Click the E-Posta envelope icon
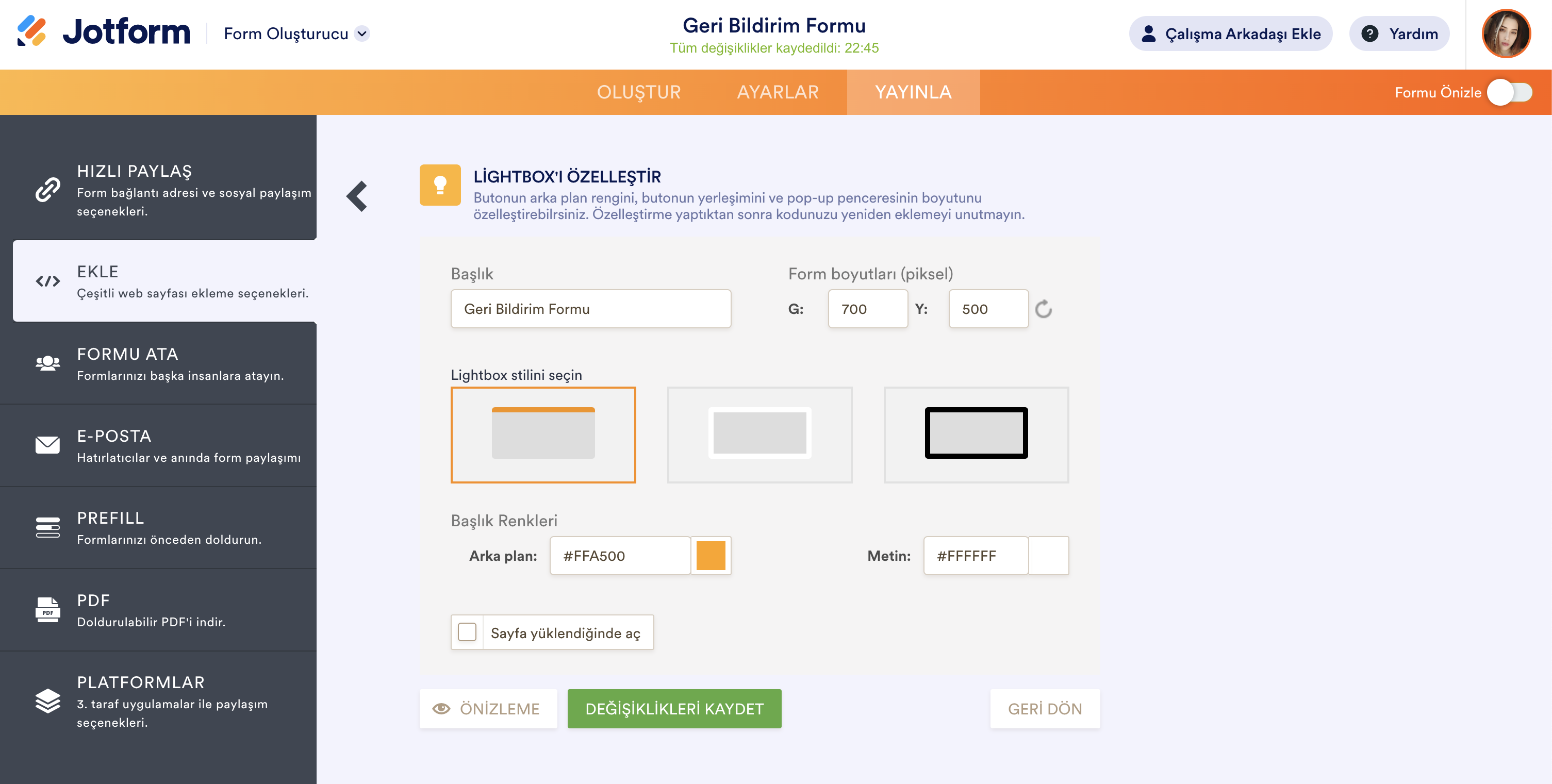Viewport: 1552px width, 784px height. (x=47, y=445)
